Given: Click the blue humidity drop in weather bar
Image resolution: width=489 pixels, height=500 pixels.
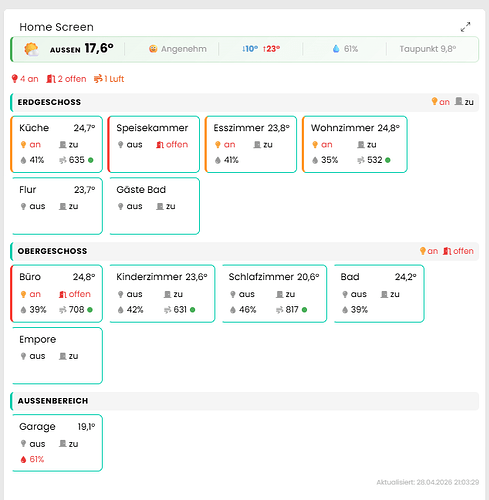Looking at the screenshot, I should click(x=336, y=49).
